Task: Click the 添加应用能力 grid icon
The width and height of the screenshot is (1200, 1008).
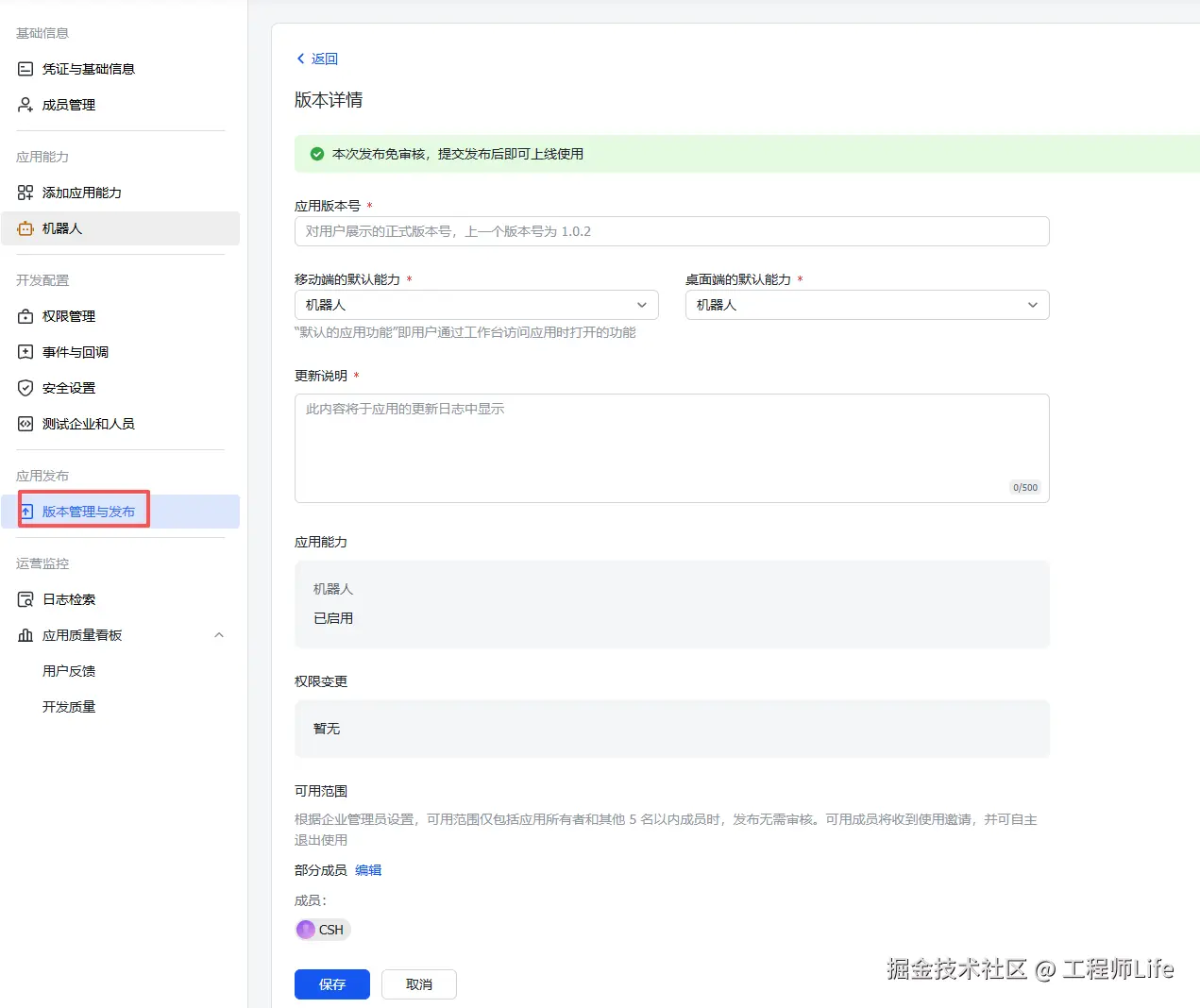Action: (x=25, y=193)
